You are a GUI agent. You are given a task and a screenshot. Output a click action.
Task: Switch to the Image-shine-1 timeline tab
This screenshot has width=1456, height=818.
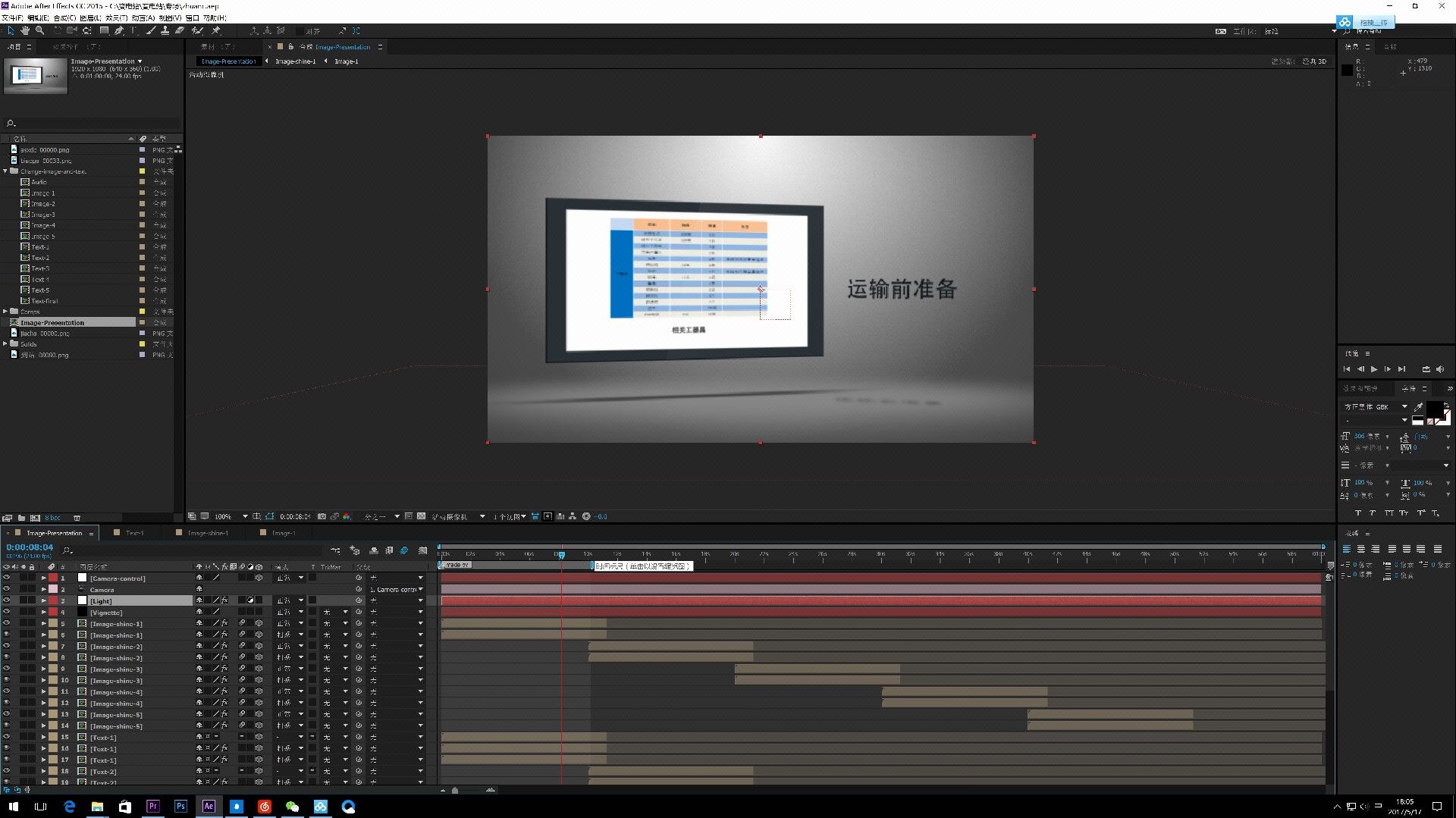tap(207, 533)
